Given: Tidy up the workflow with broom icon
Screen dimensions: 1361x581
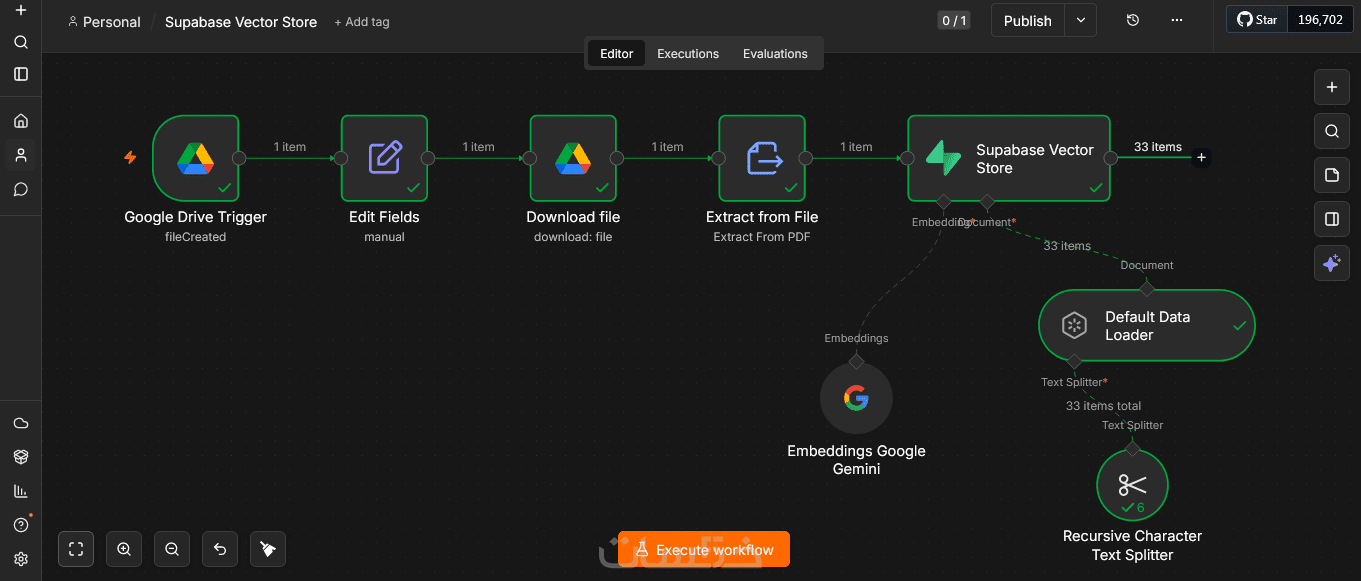Looking at the screenshot, I should tap(268, 549).
